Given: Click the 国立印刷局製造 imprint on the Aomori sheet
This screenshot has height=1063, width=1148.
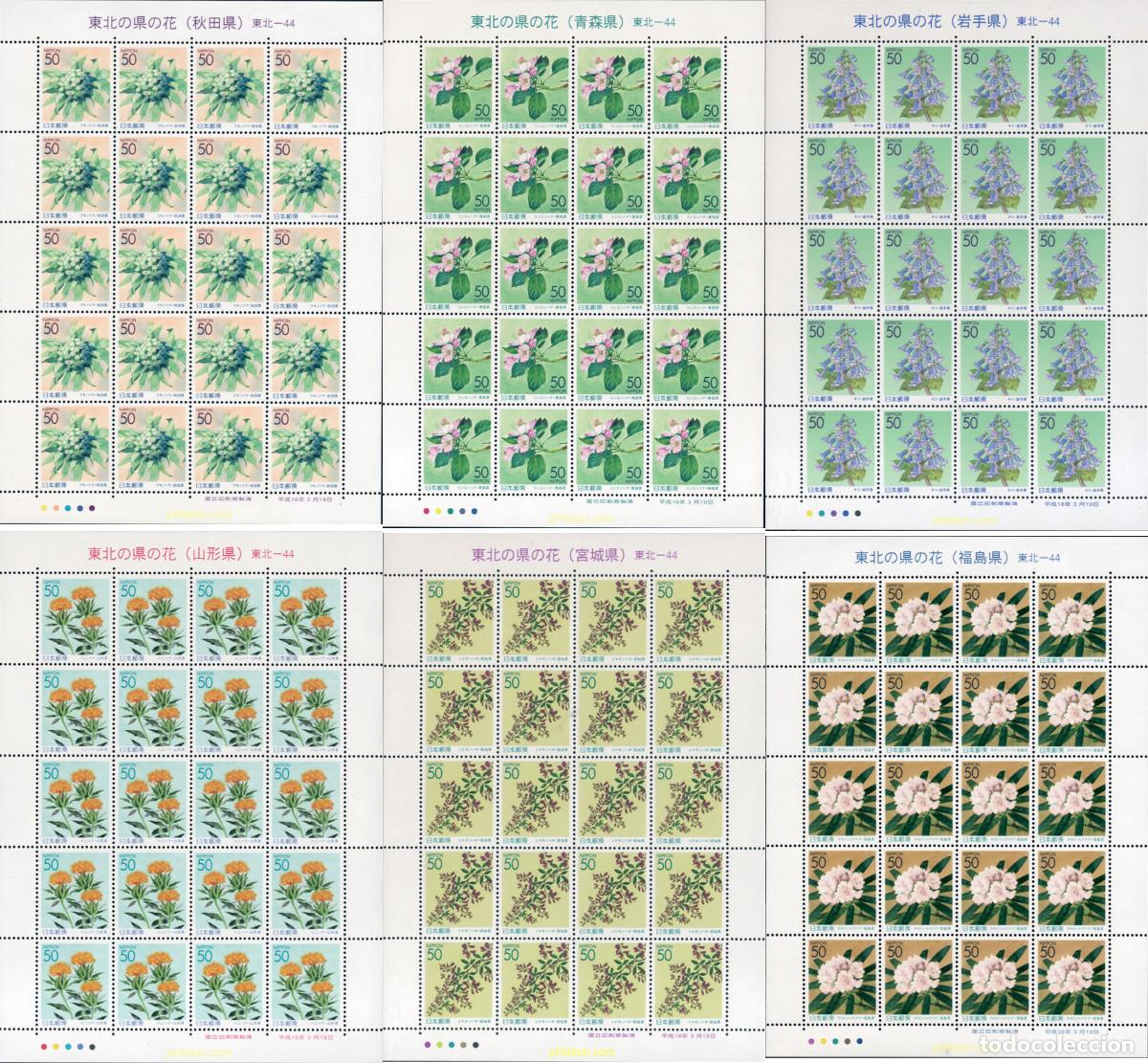Looking at the screenshot, I should (608, 499).
